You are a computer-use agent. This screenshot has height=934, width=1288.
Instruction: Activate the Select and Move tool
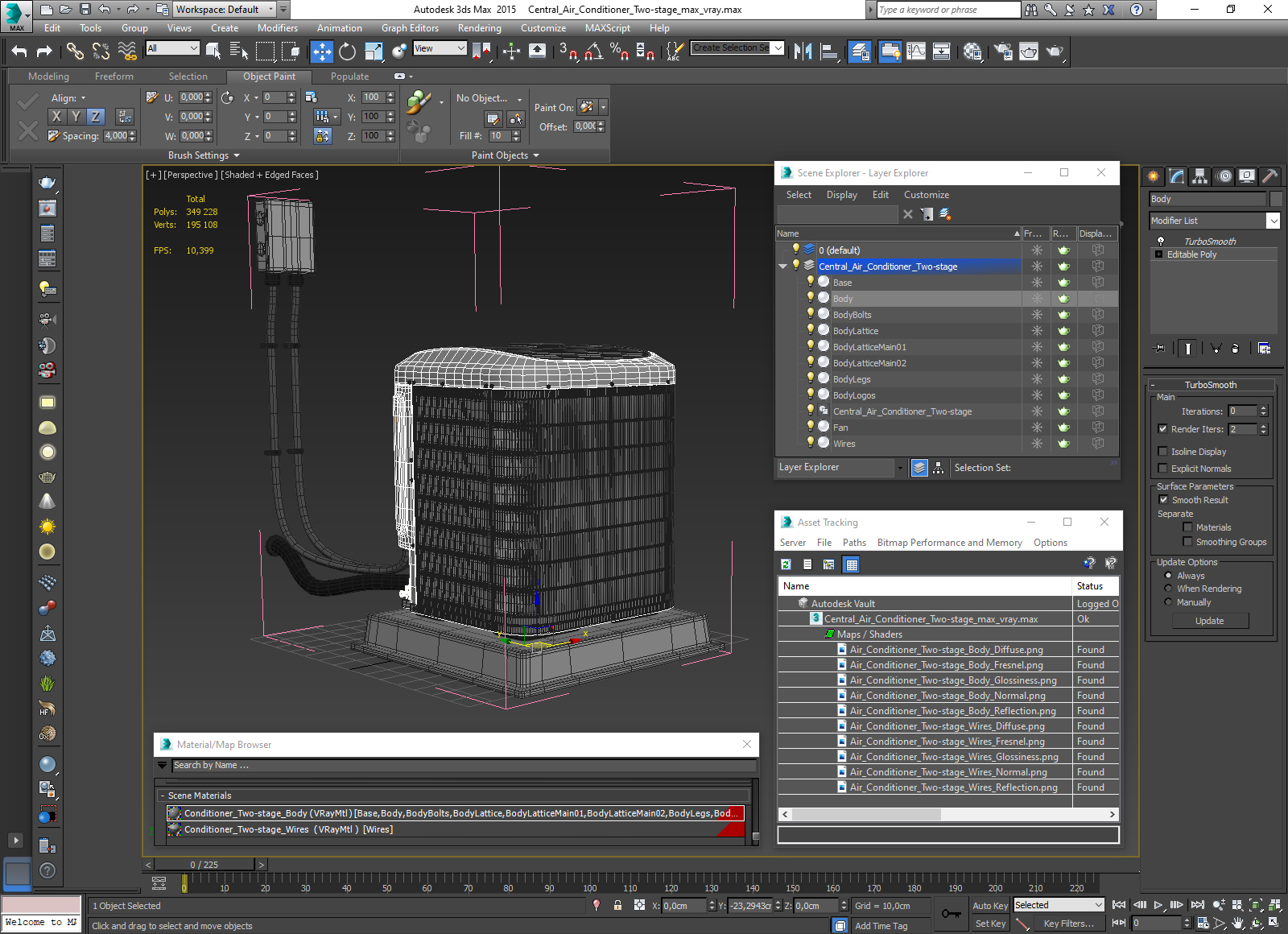pos(322,52)
